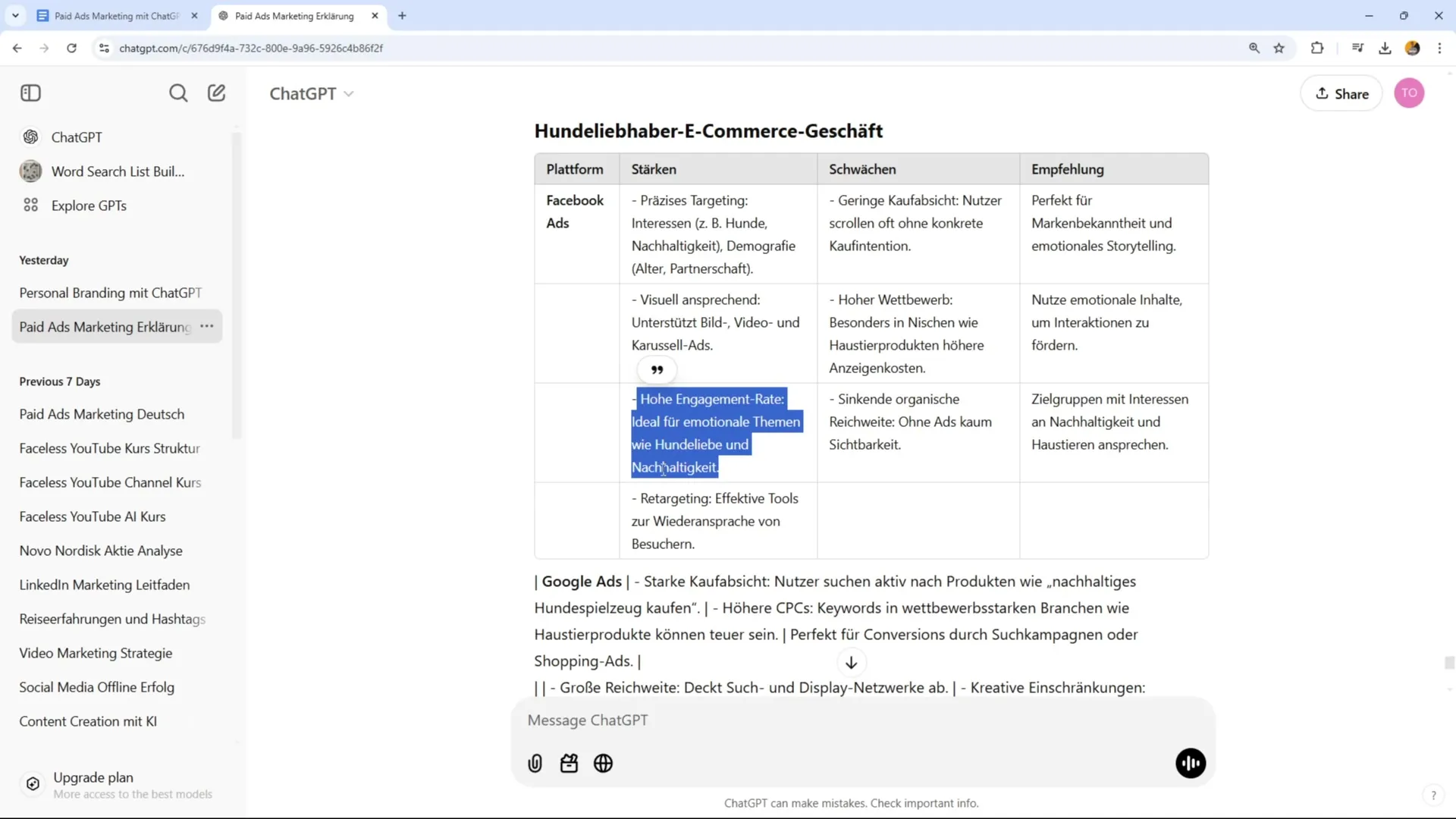Open Explore GPTs
This screenshot has height=819, width=1456.
[x=118, y=206]
